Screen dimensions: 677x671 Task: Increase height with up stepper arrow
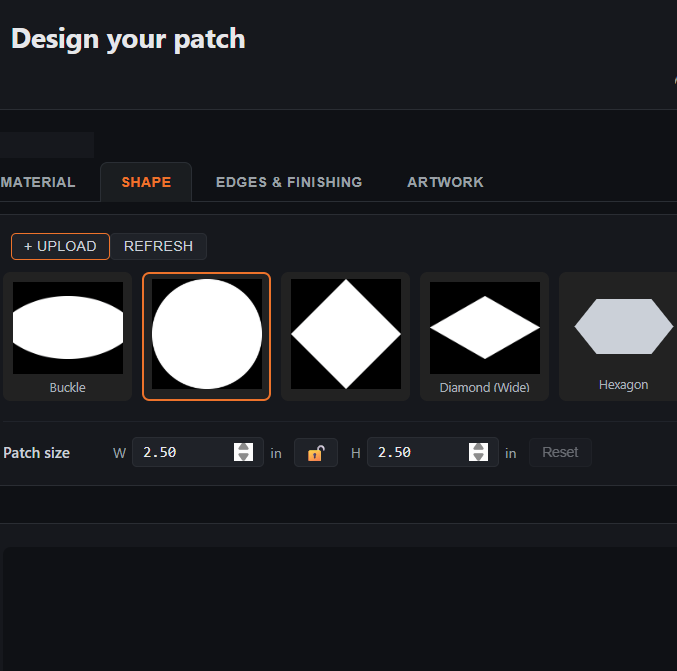point(478,447)
